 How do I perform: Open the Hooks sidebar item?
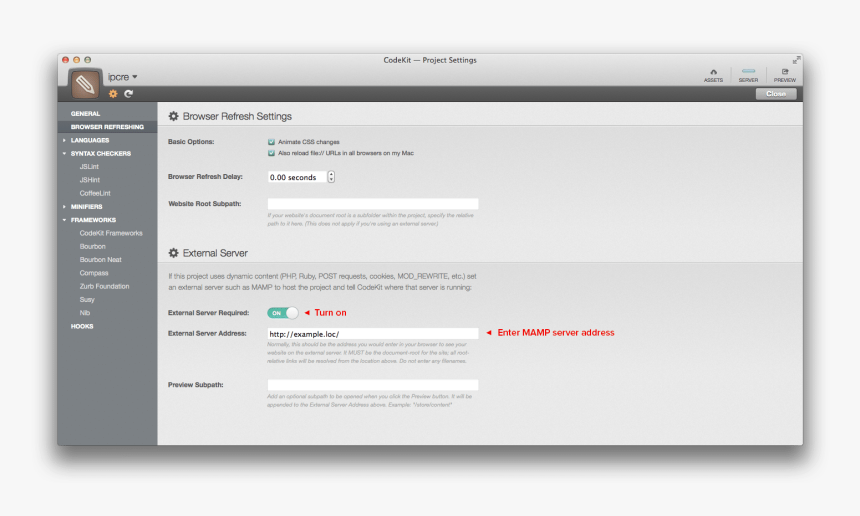(x=82, y=326)
